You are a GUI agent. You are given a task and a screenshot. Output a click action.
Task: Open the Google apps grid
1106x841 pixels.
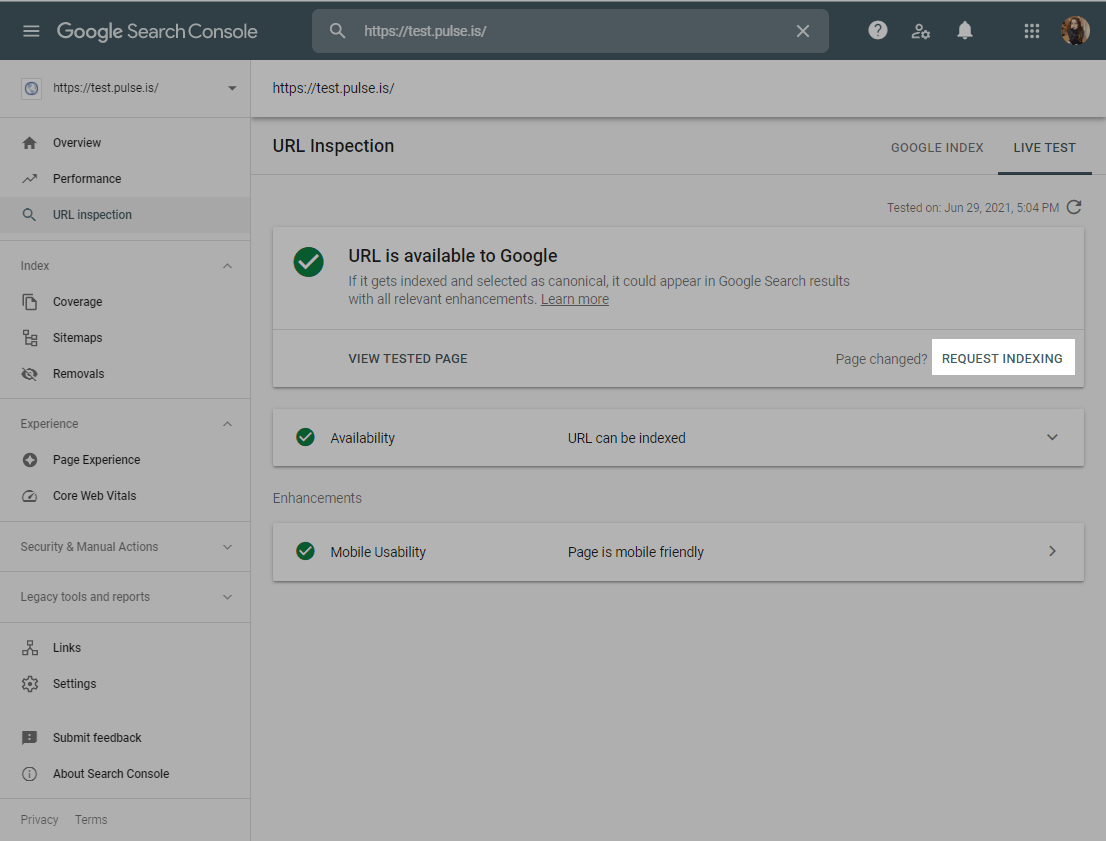[1032, 31]
